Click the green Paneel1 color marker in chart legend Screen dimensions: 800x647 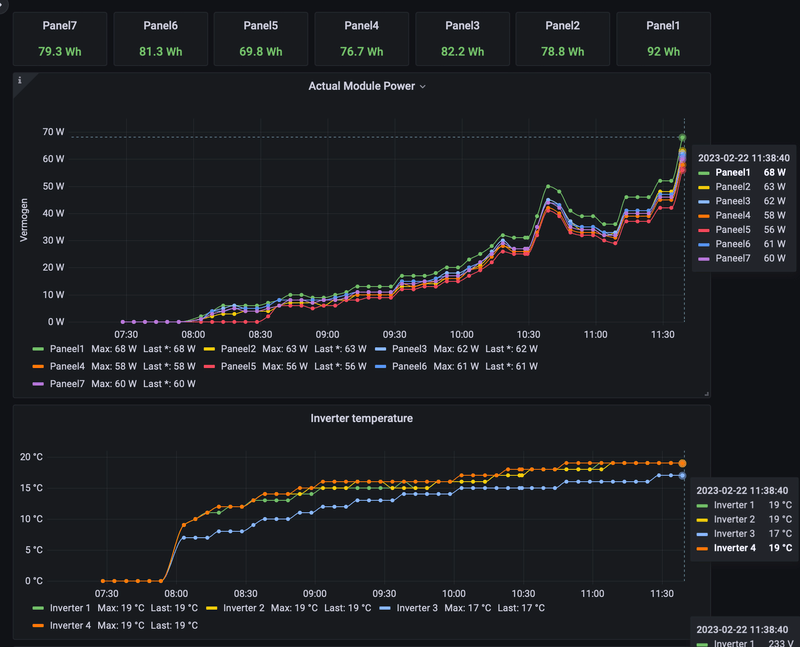click(39, 349)
